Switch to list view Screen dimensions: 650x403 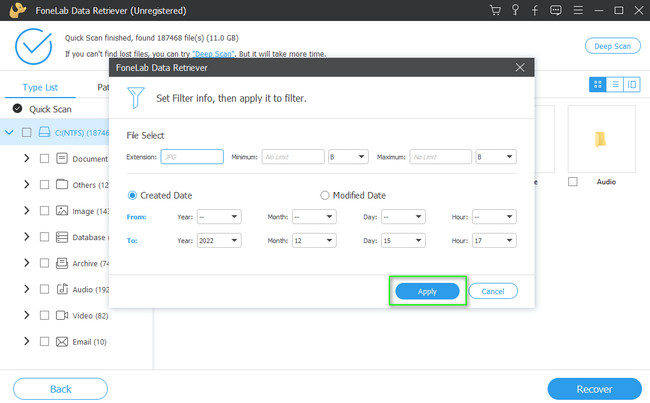pyautogui.click(x=615, y=85)
